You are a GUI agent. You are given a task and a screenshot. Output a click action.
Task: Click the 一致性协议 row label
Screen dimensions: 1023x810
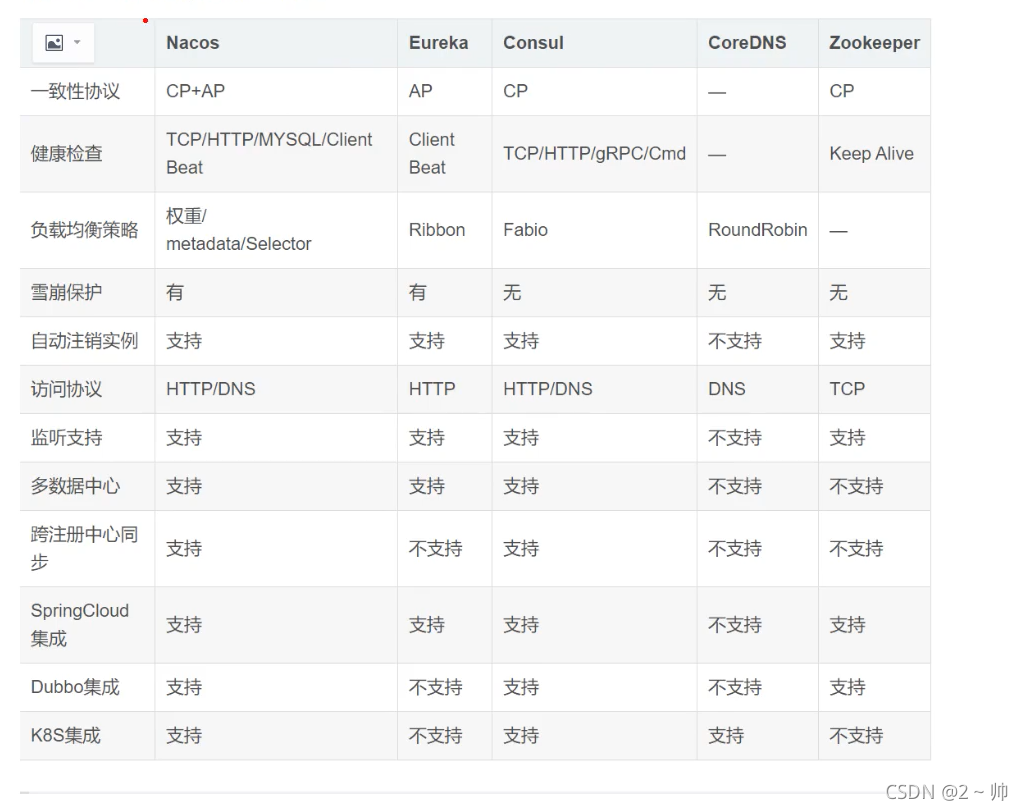coord(75,91)
